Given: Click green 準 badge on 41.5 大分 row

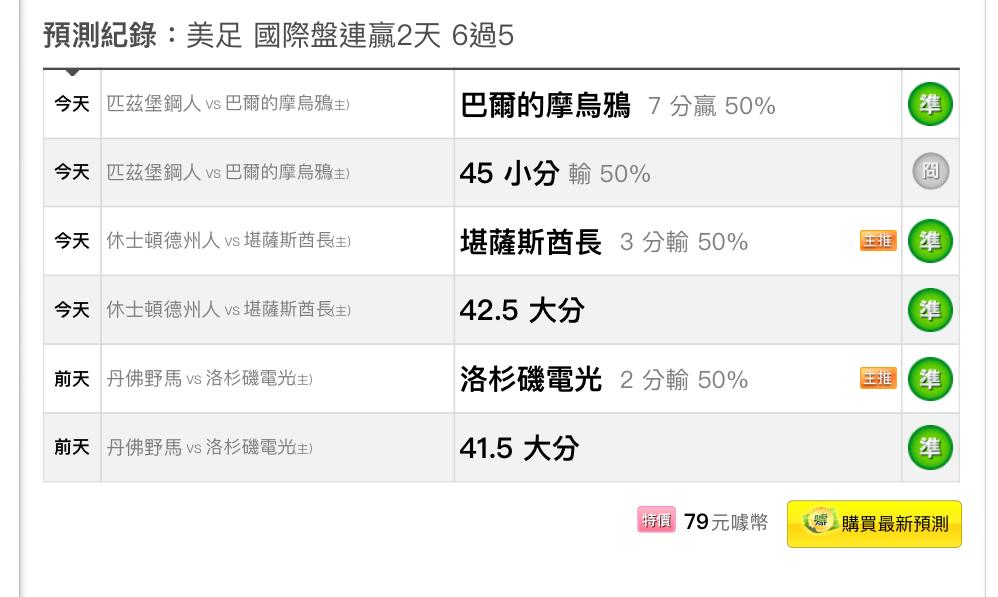Looking at the screenshot, I should [930, 447].
